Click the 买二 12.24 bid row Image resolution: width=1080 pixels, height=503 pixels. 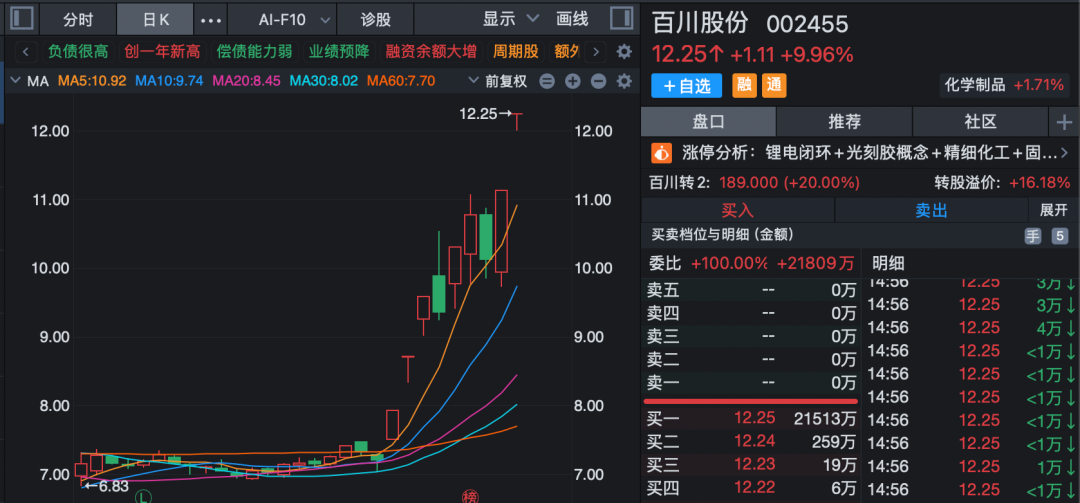751,442
